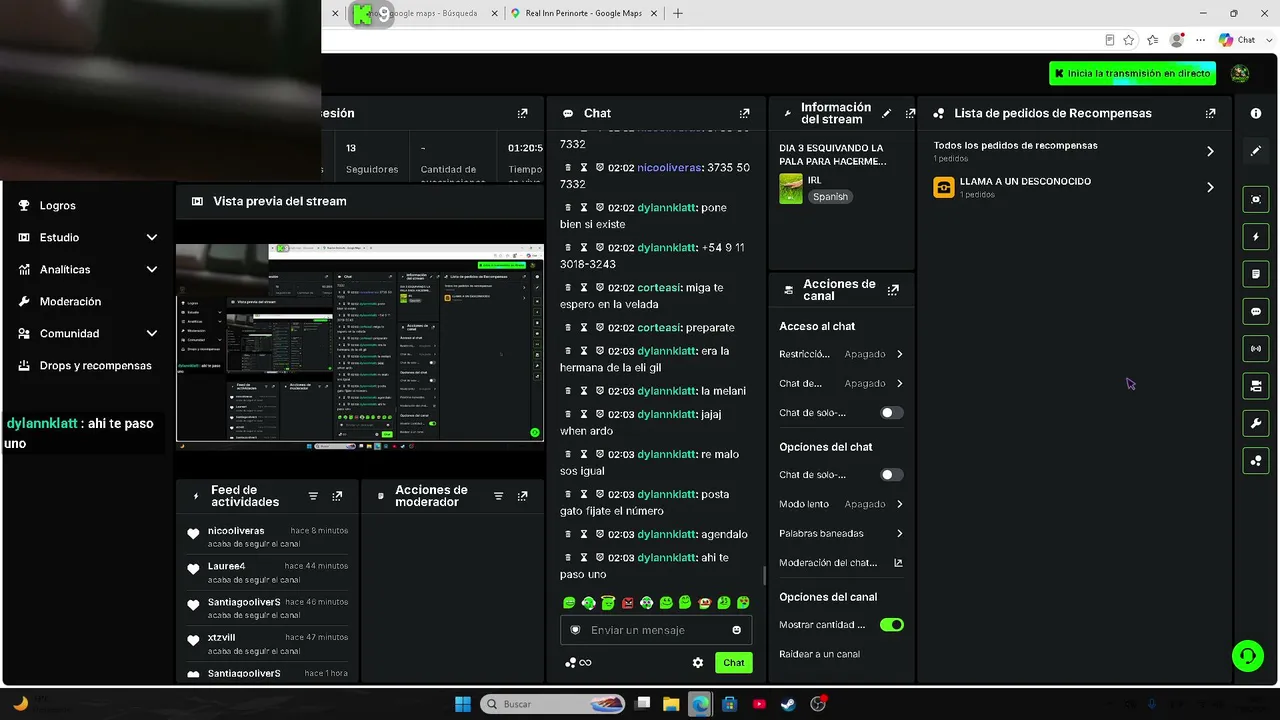Insert the red angry emote
Viewport: 1280px width, 720px height.
(627, 603)
